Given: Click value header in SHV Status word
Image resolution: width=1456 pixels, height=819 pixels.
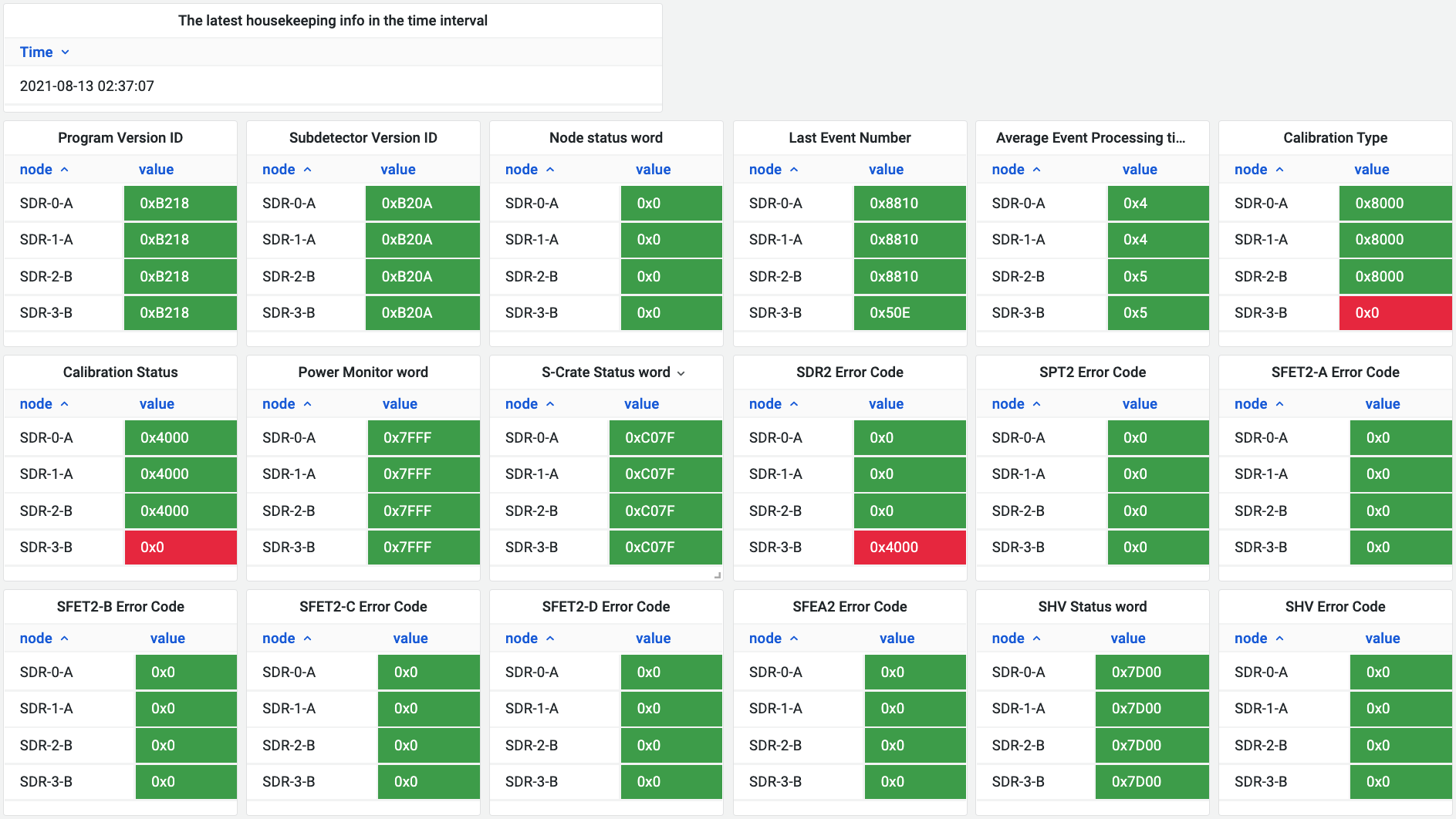Looking at the screenshot, I should point(1128,639).
